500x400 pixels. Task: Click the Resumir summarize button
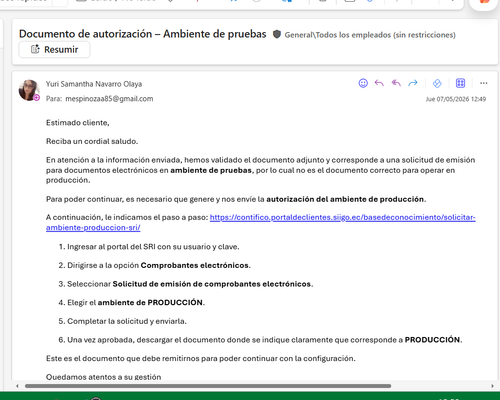pyautogui.click(x=54, y=50)
